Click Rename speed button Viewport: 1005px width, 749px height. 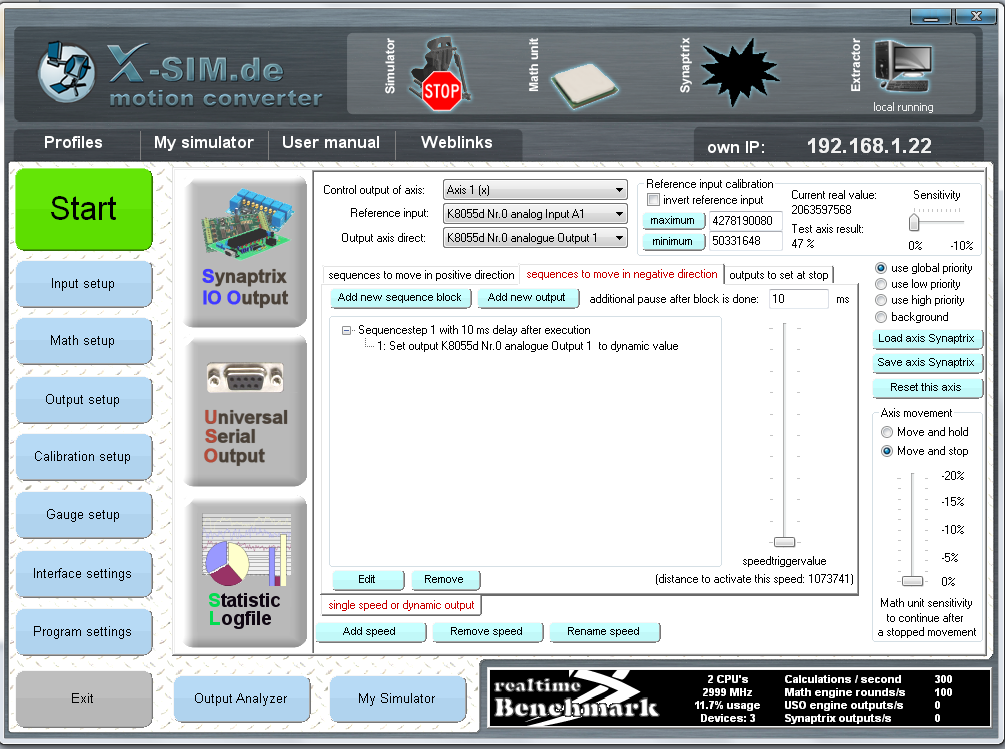tap(604, 631)
